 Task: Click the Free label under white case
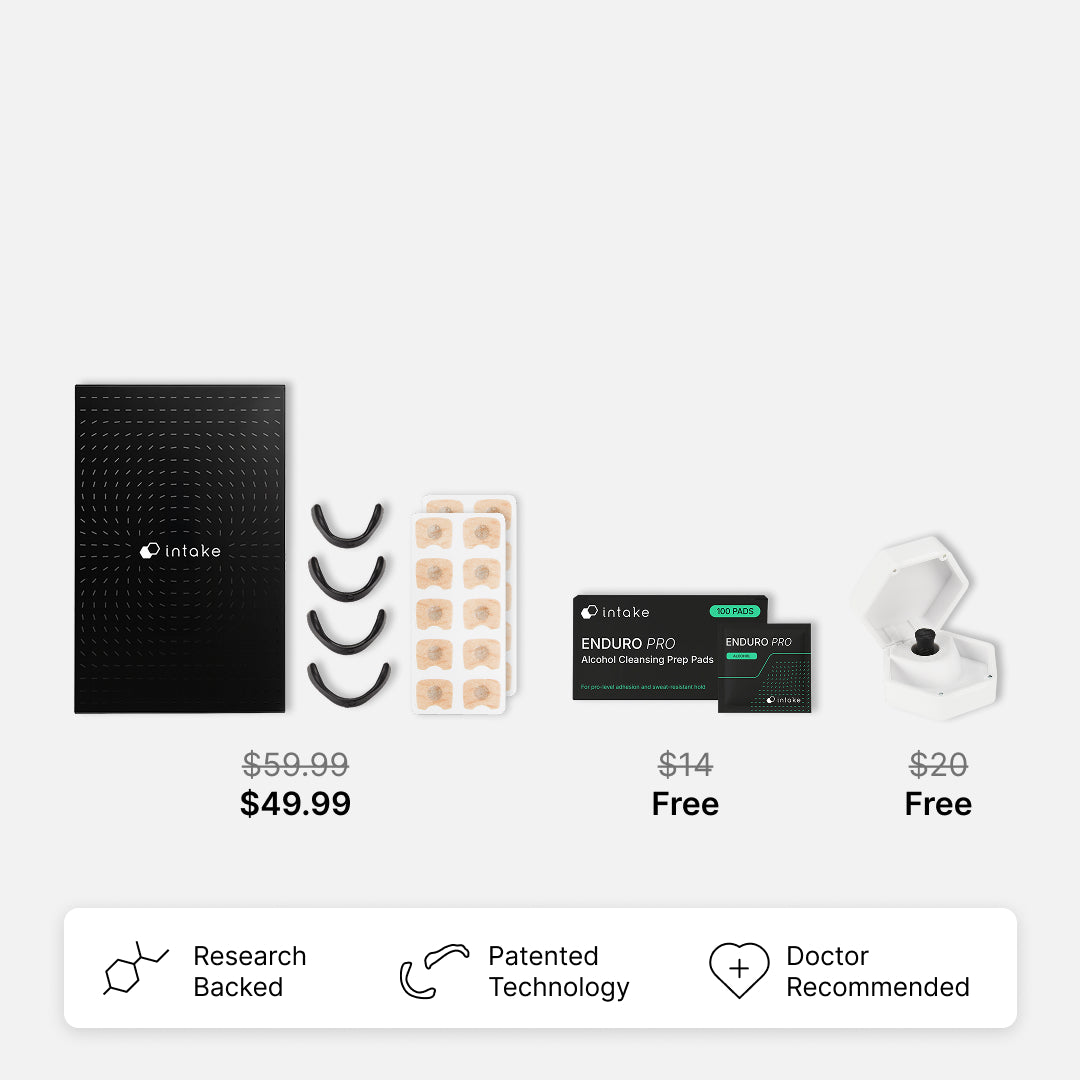pos(938,804)
